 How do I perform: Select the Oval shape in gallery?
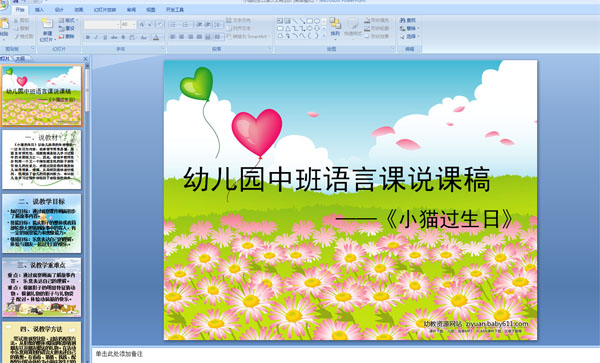click(317, 21)
